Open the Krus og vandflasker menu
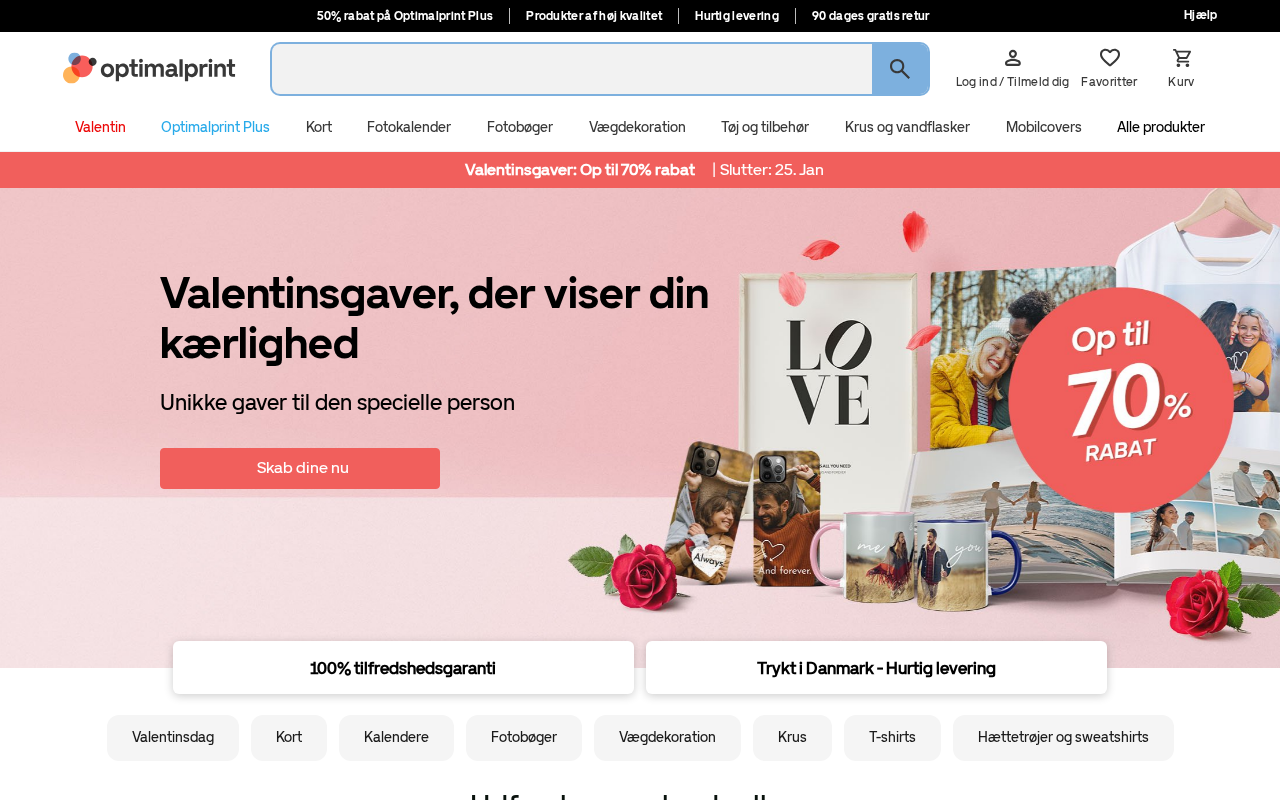The image size is (1280, 800). [907, 127]
